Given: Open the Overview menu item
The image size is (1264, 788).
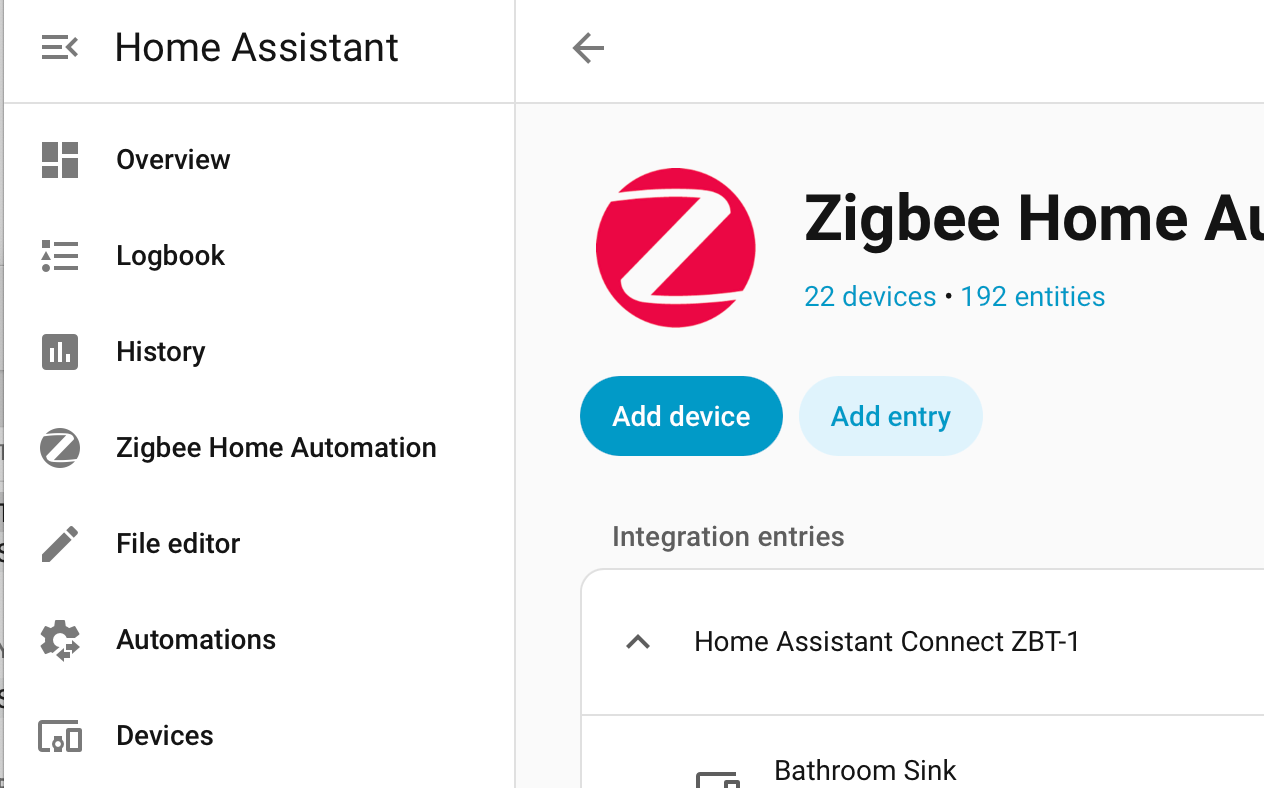Looking at the screenshot, I should (173, 160).
